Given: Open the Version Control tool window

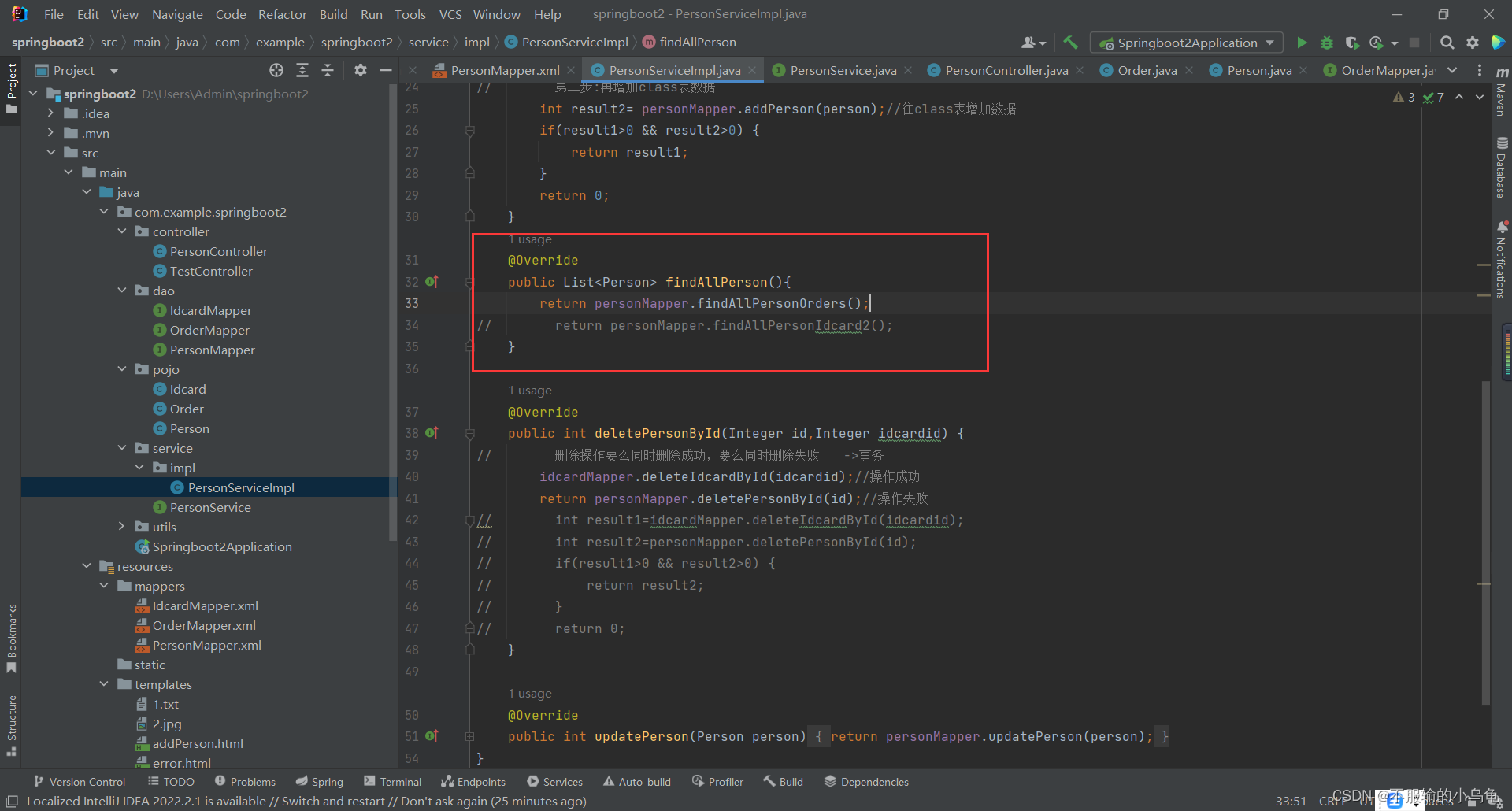Looking at the screenshot, I should [x=80, y=781].
